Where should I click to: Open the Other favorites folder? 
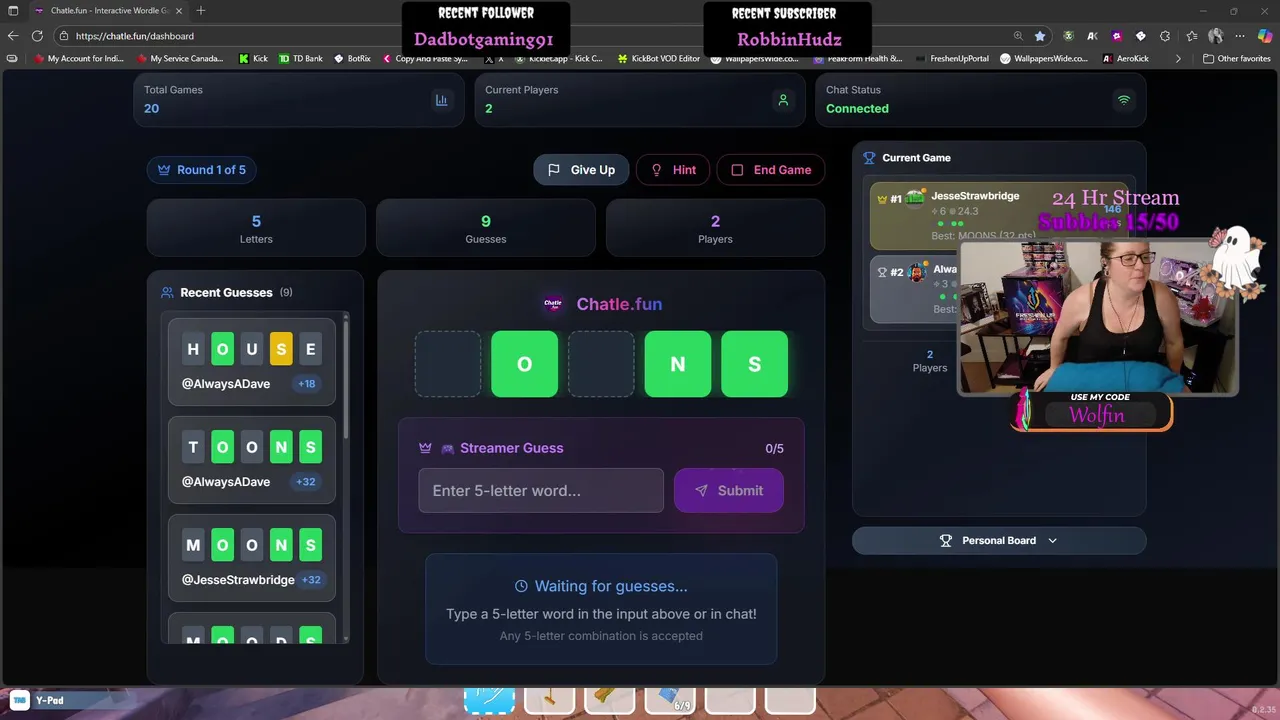click(1237, 58)
